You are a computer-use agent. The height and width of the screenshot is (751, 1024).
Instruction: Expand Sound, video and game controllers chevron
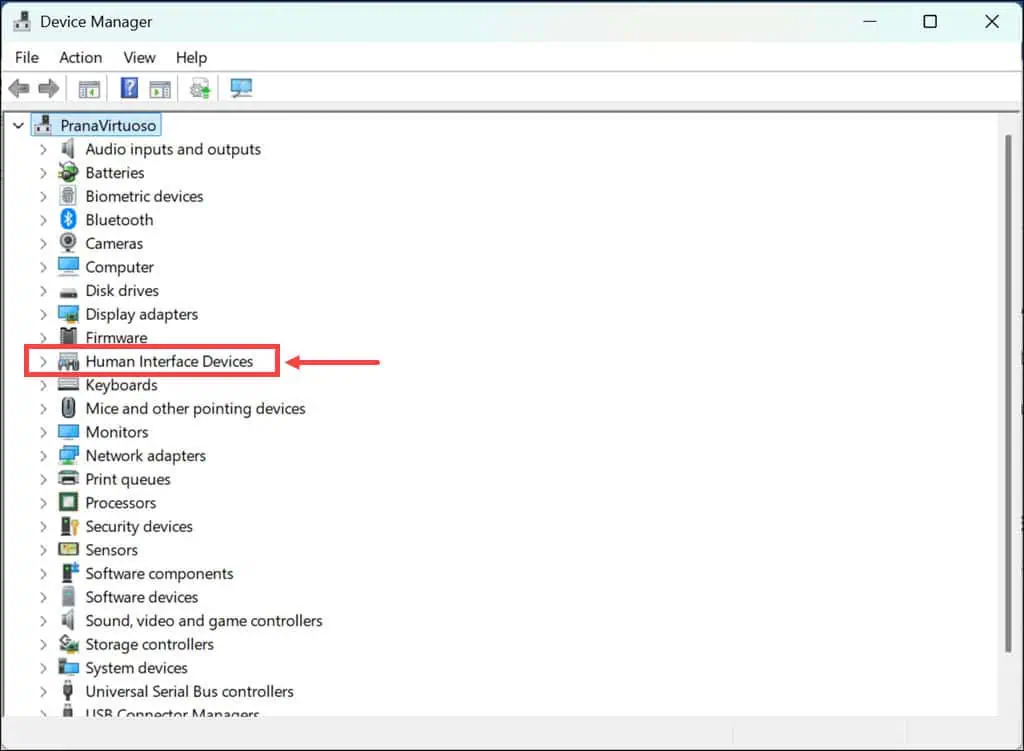43,621
